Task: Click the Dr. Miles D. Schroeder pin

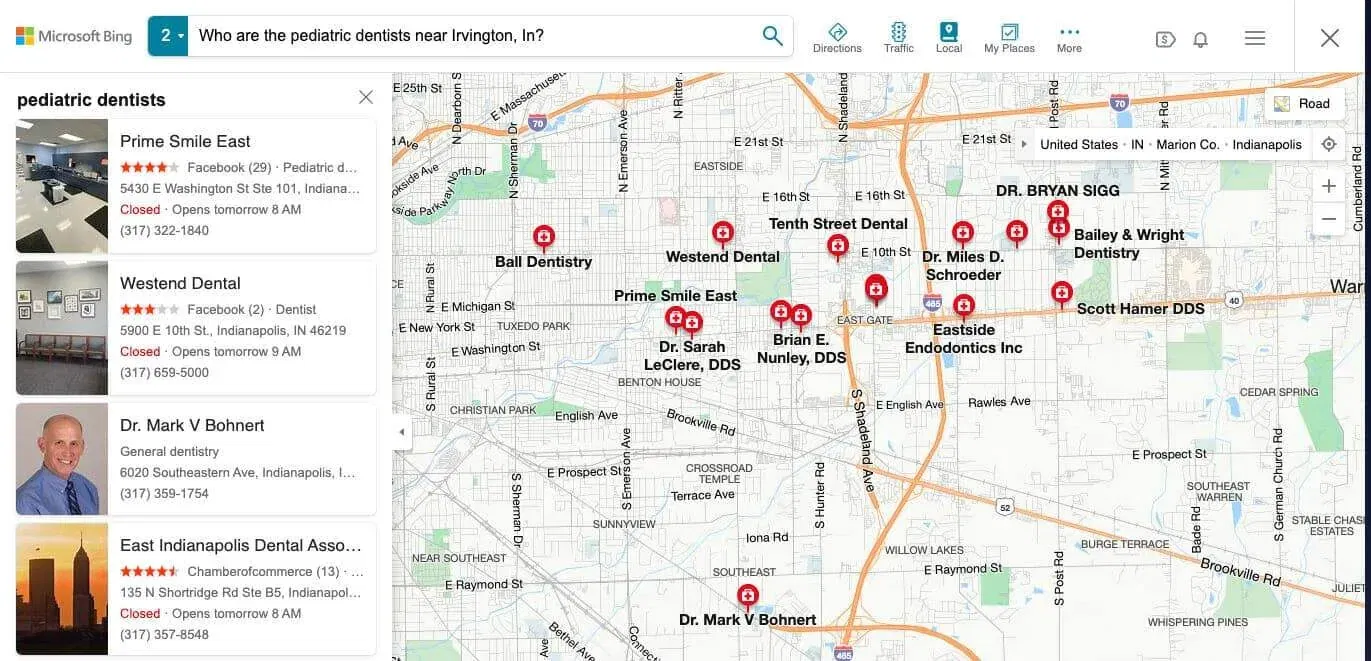Action: pos(962,235)
